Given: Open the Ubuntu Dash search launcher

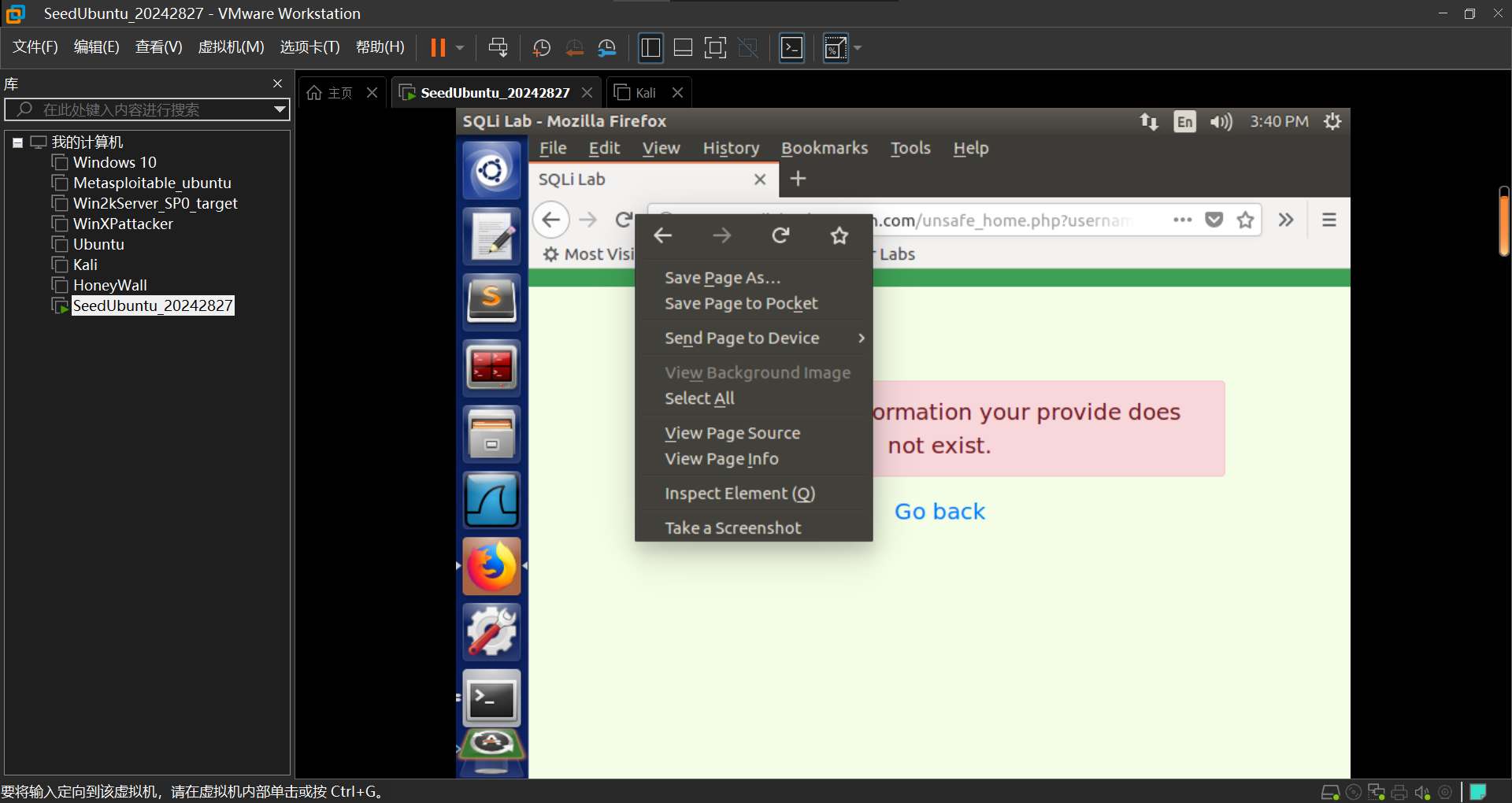Looking at the screenshot, I should point(491,170).
